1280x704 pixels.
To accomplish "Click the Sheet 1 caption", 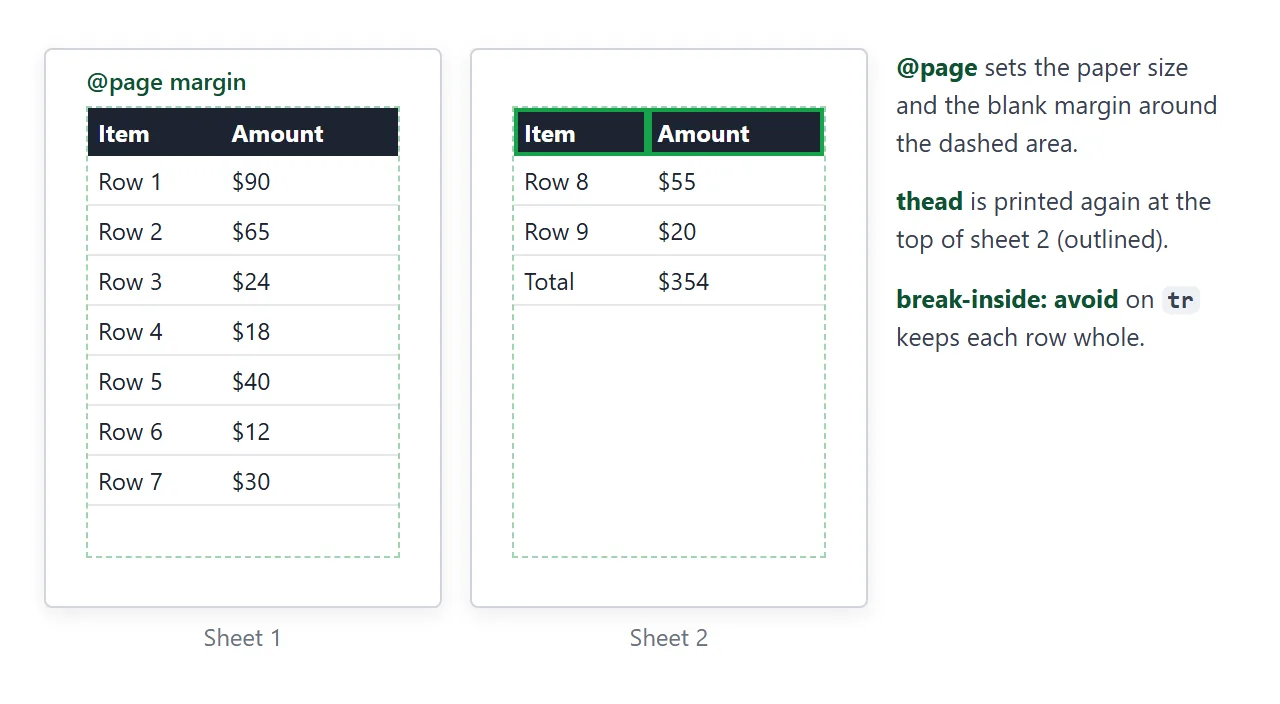I will click(x=243, y=638).
